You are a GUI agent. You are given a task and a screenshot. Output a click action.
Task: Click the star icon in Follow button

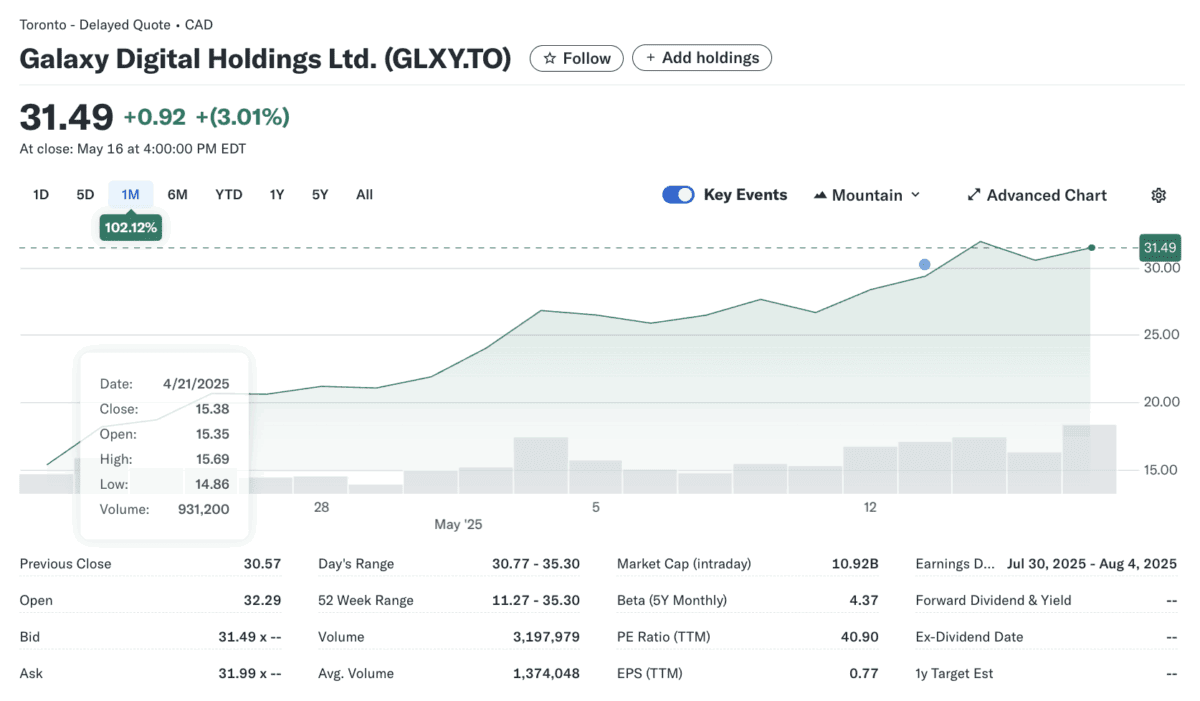click(549, 58)
